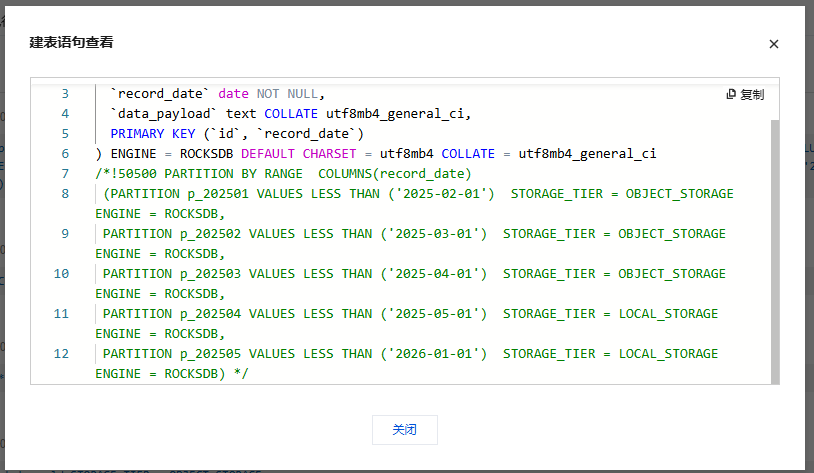Click partition name p_202505
The image size is (814, 473).
210,354
